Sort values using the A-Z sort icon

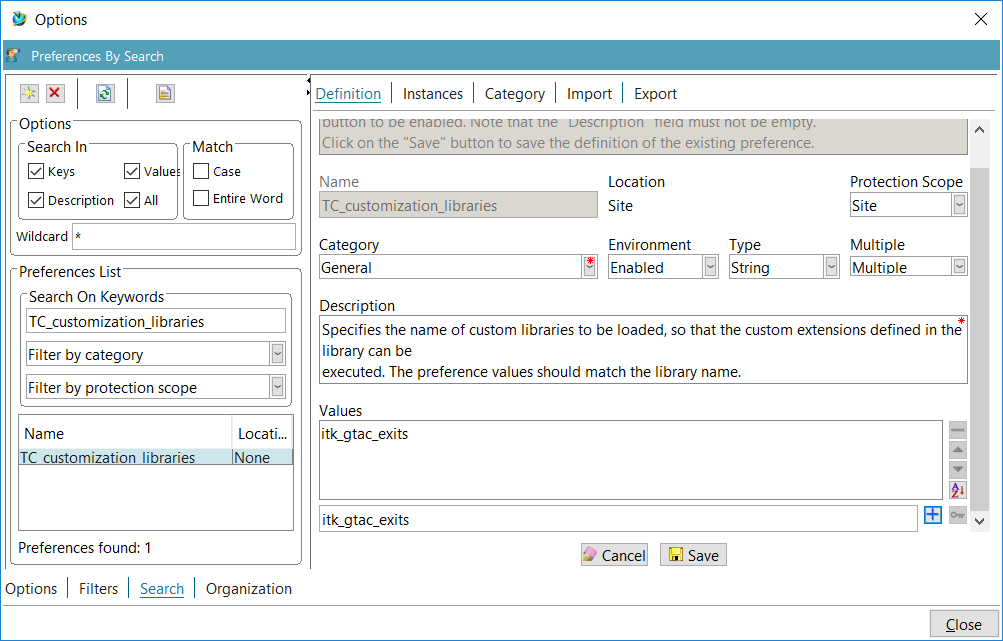point(958,490)
